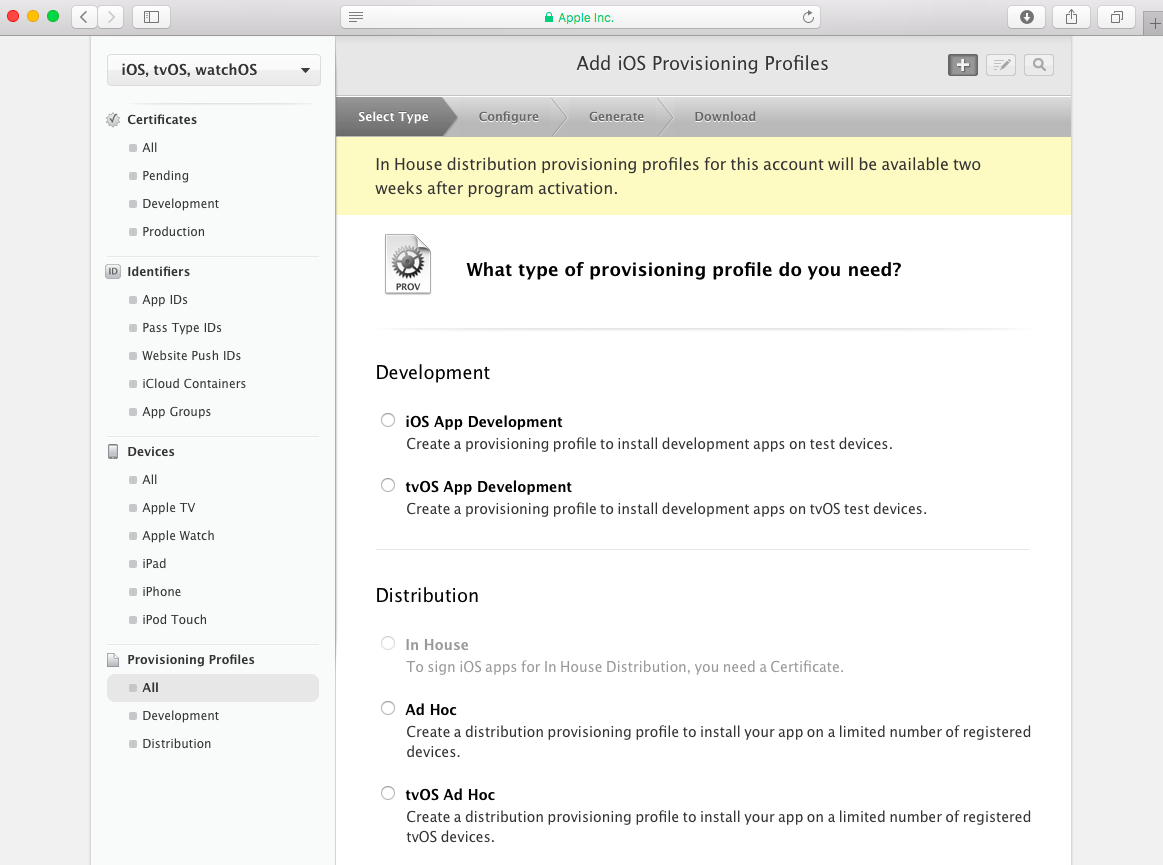Open the profile search magnifier icon
This screenshot has width=1163, height=865.
pos(1039,65)
